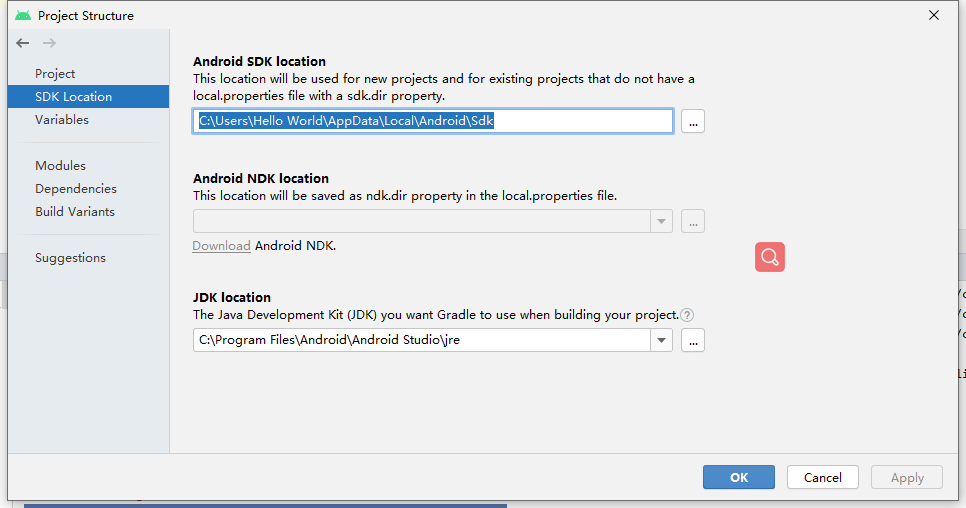Click the Android SDK location path field
This screenshot has height=508, width=966.
[432, 121]
